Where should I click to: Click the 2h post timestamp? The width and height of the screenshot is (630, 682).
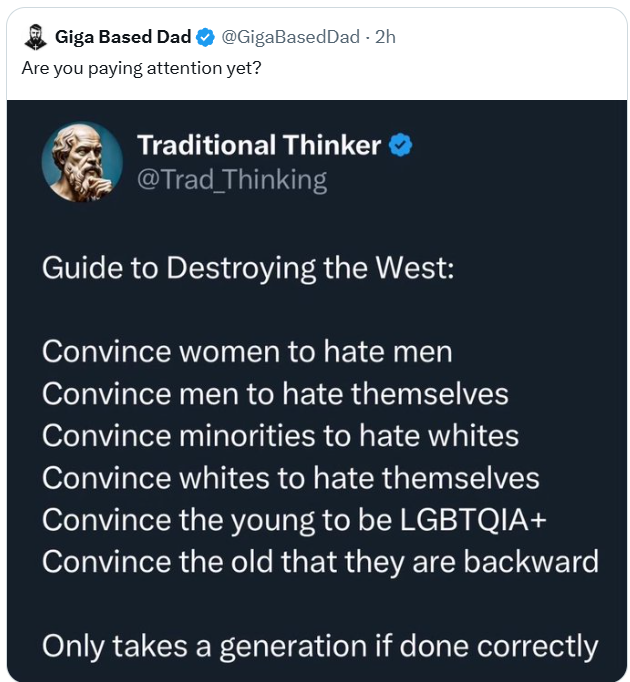coord(385,38)
